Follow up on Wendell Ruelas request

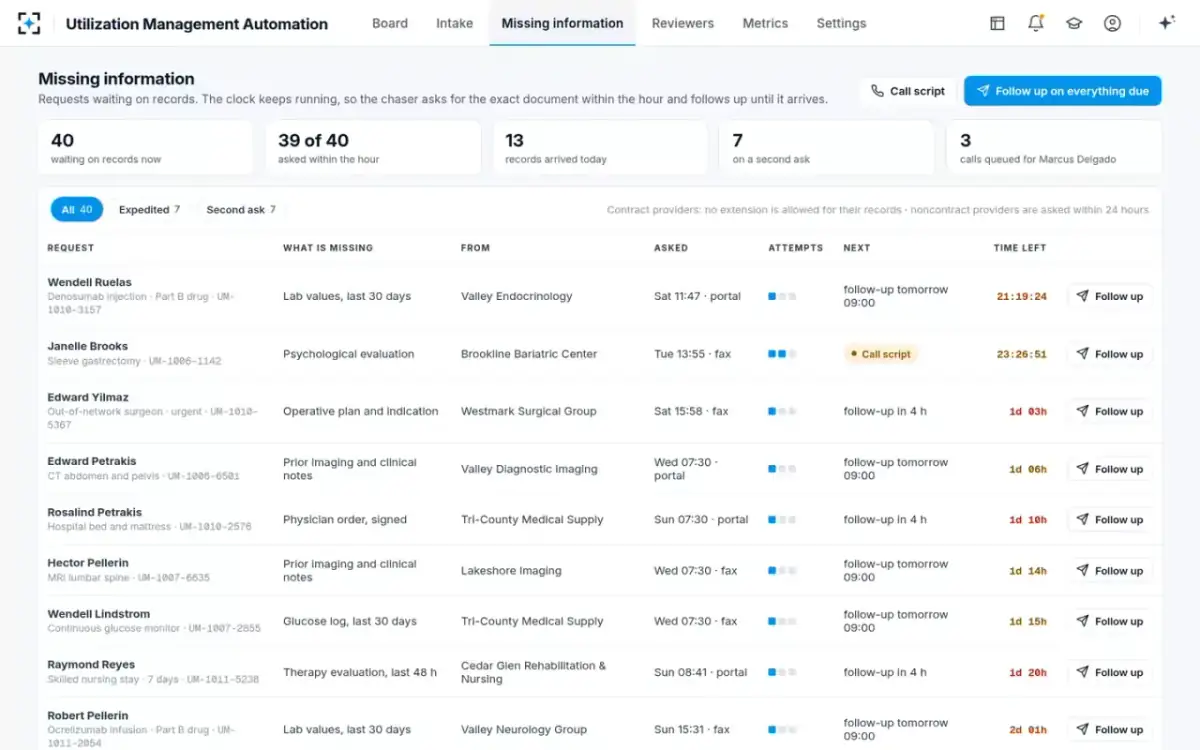pos(1109,296)
